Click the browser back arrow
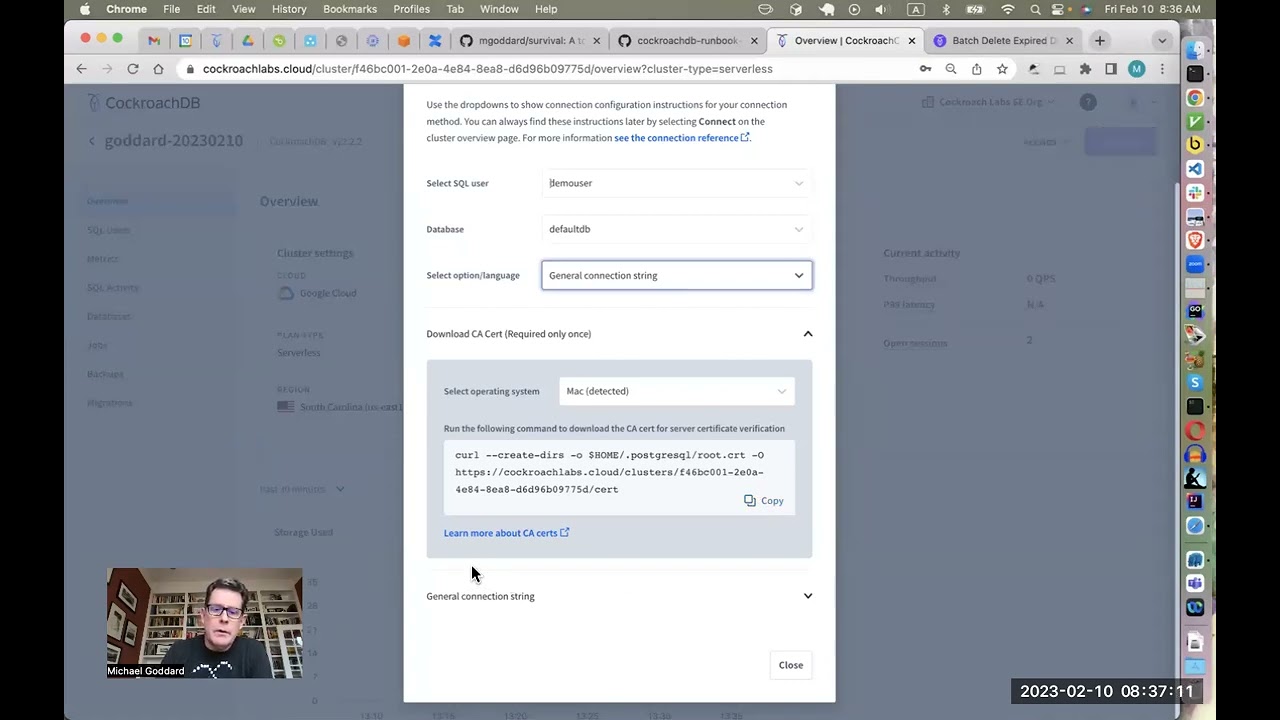Screen dimensions: 1280x720 [x=82, y=69]
